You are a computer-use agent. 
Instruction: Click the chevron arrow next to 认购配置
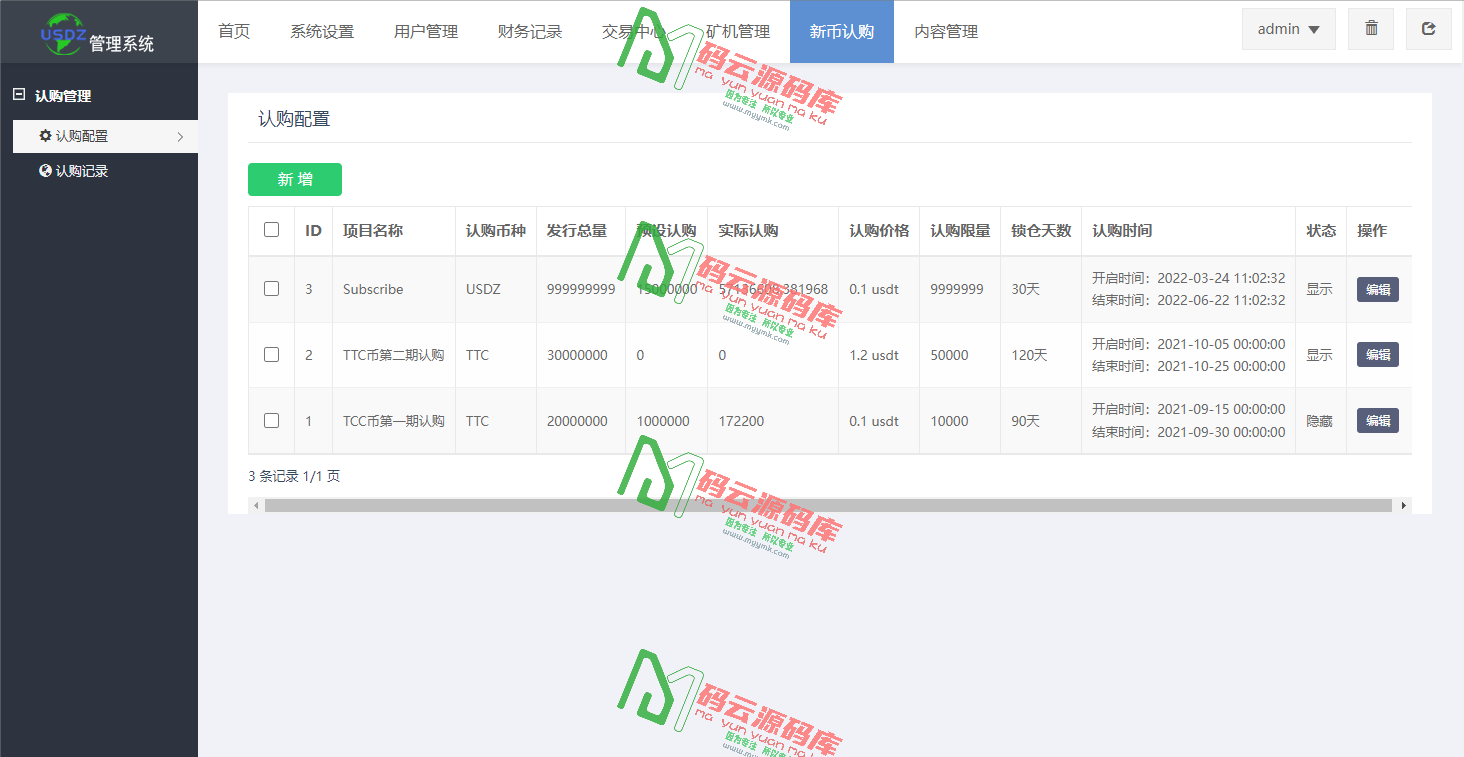(180, 137)
